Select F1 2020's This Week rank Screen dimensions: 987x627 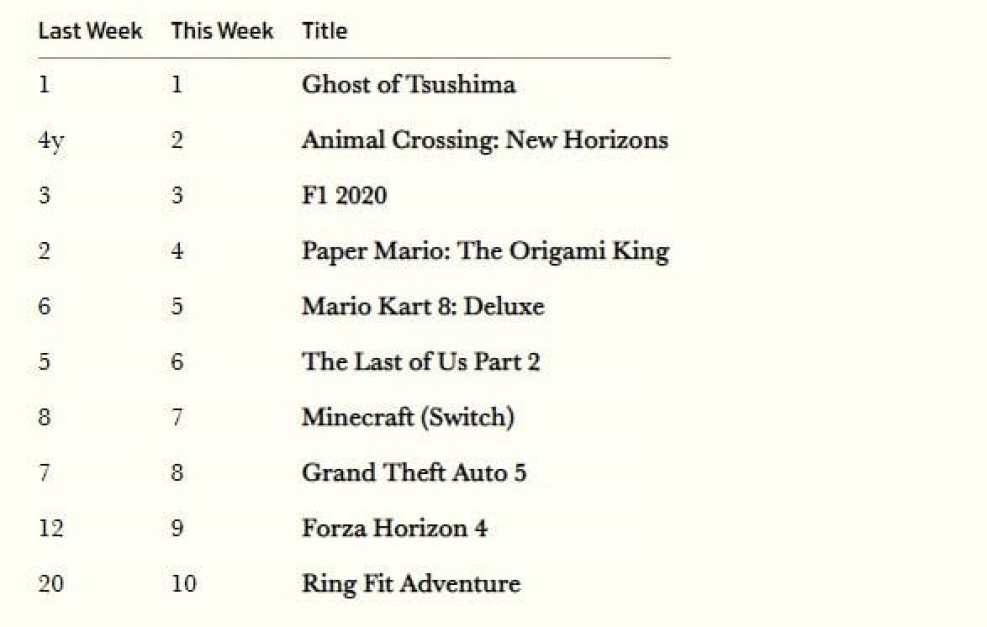pyautogui.click(x=177, y=196)
